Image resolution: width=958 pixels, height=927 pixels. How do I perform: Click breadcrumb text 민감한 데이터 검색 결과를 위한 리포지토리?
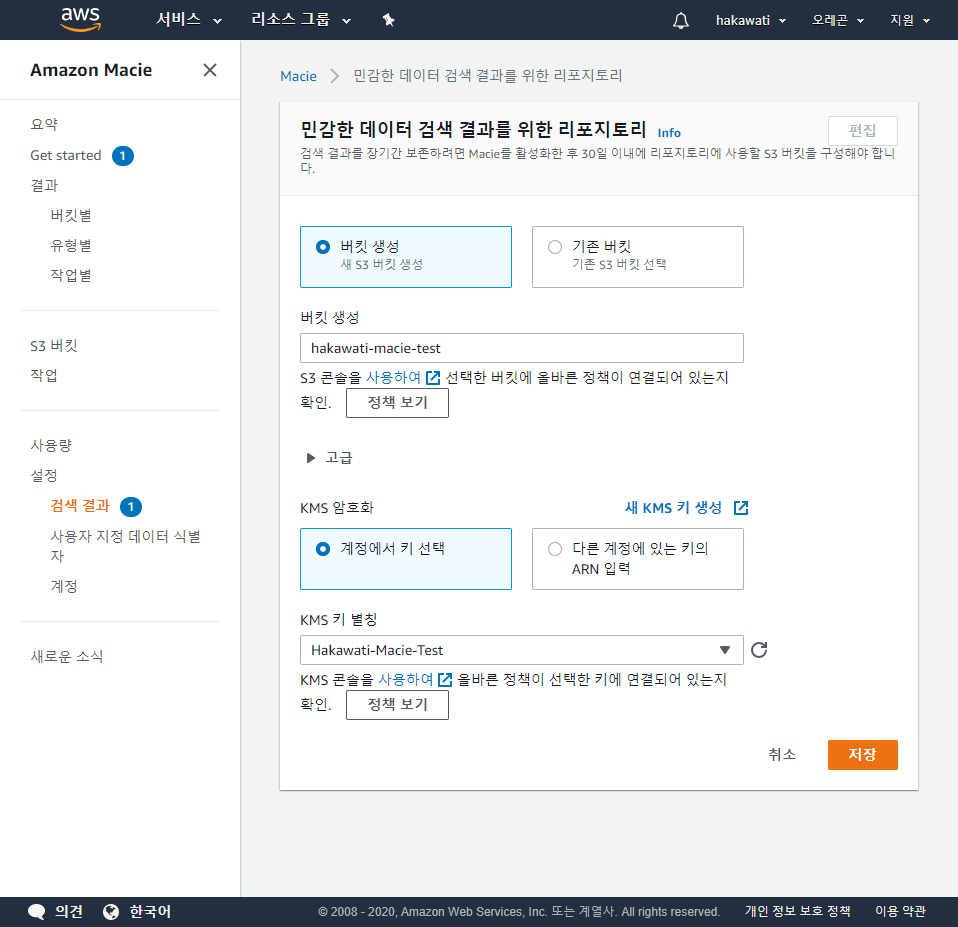coord(488,75)
